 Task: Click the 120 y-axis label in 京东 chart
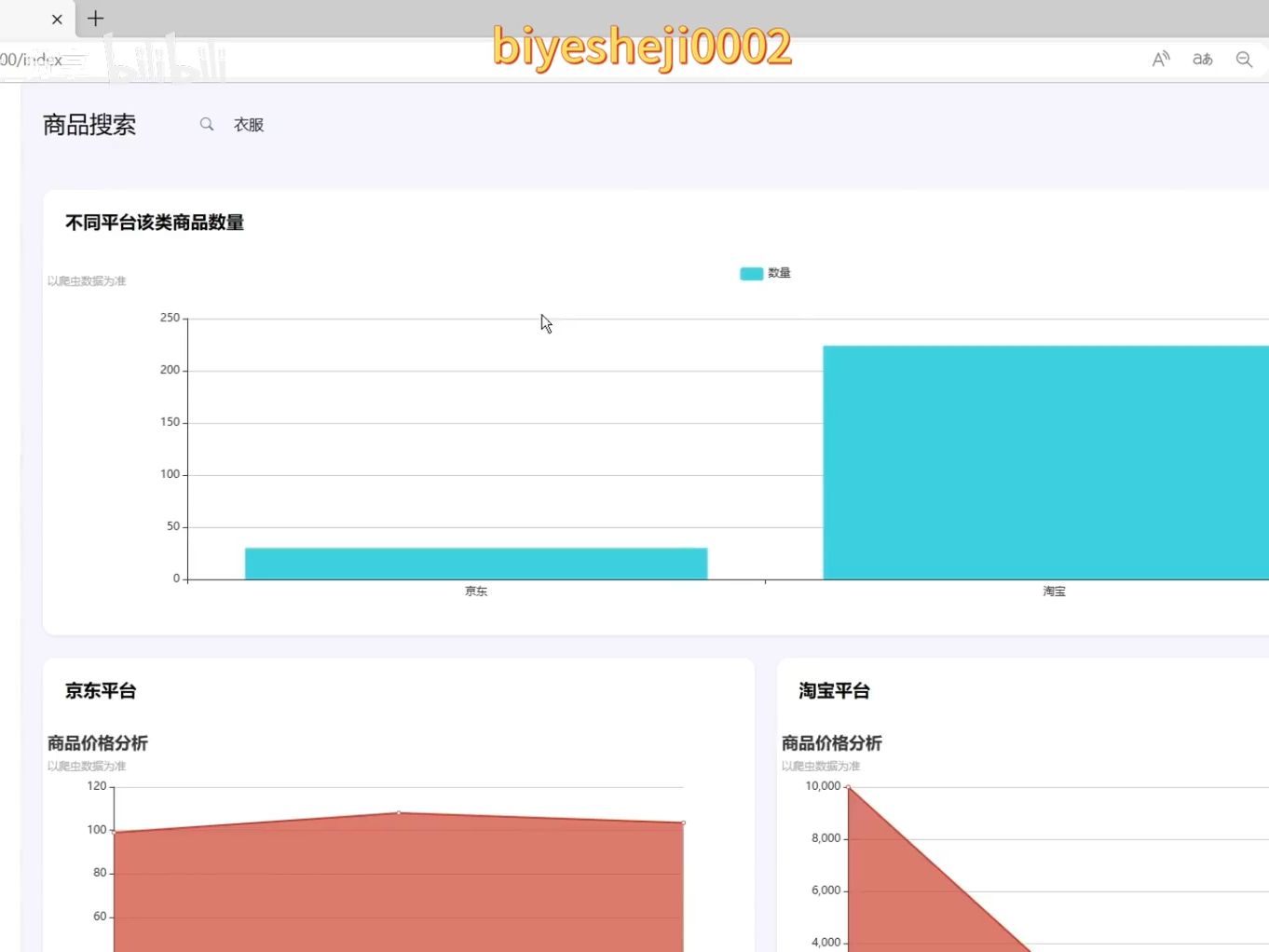coord(97,786)
